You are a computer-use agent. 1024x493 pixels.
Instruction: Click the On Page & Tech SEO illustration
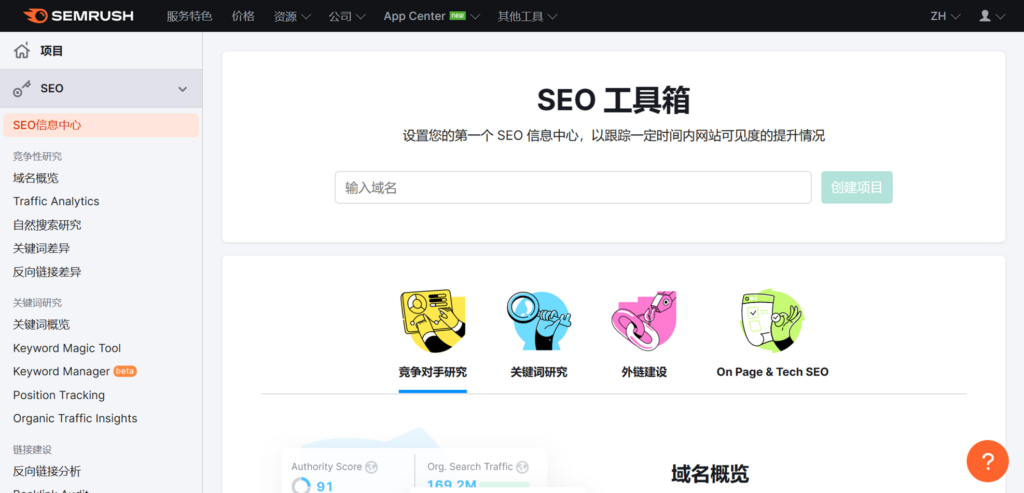tap(772, 321)
